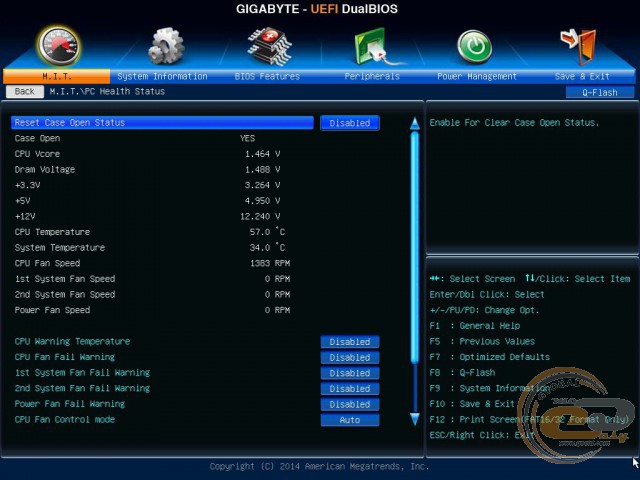Open the System Information gears icon

pos(166,46)
